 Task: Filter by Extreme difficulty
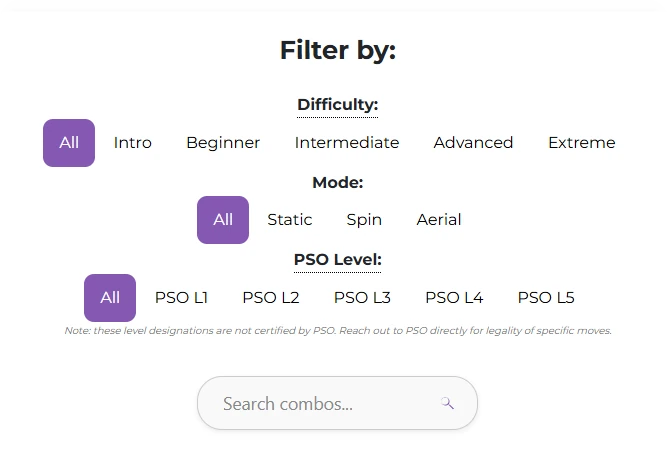click(x=582, y=143)
